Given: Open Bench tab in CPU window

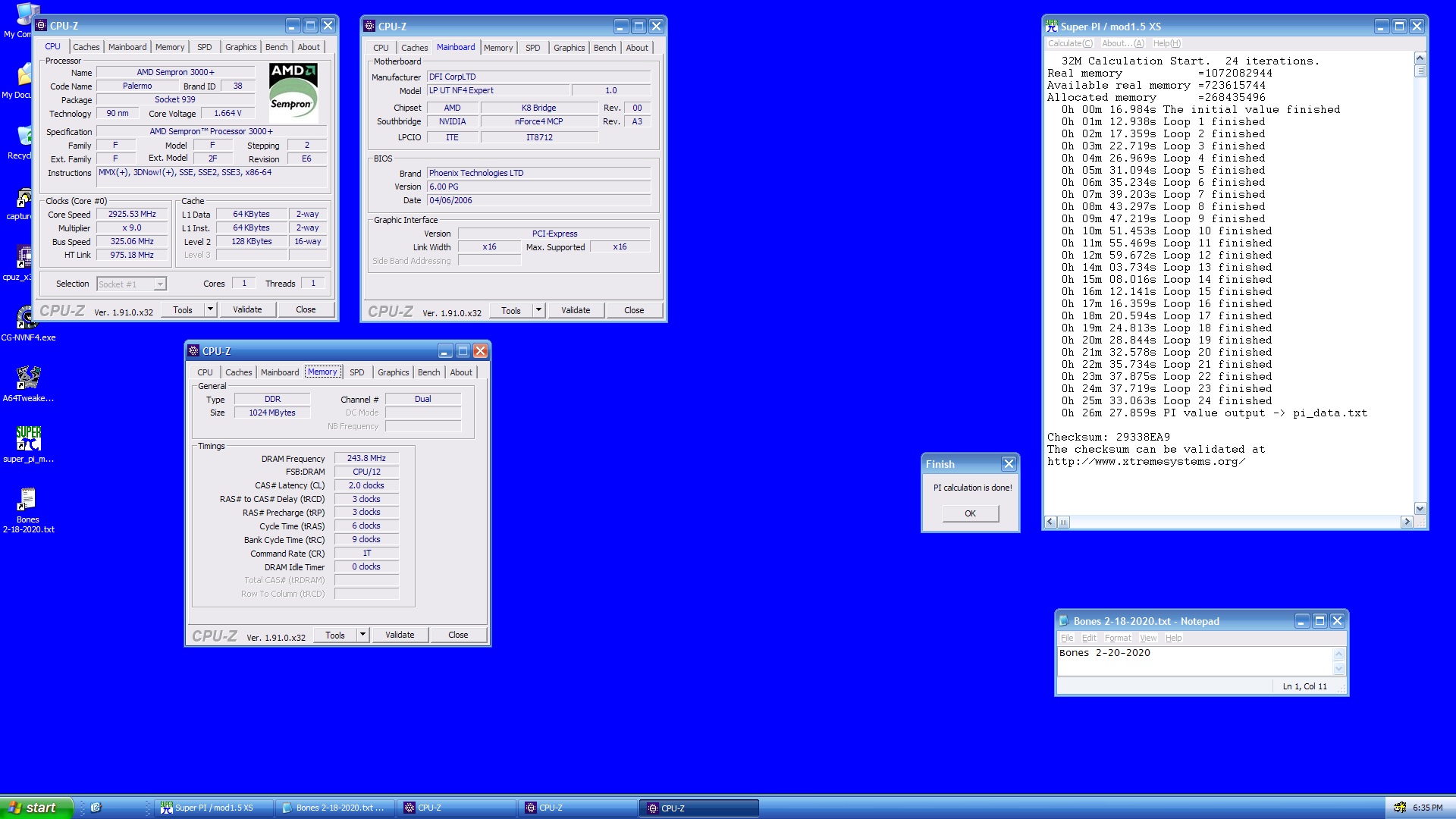Looking at the screenshot, I should pos(277,47).
